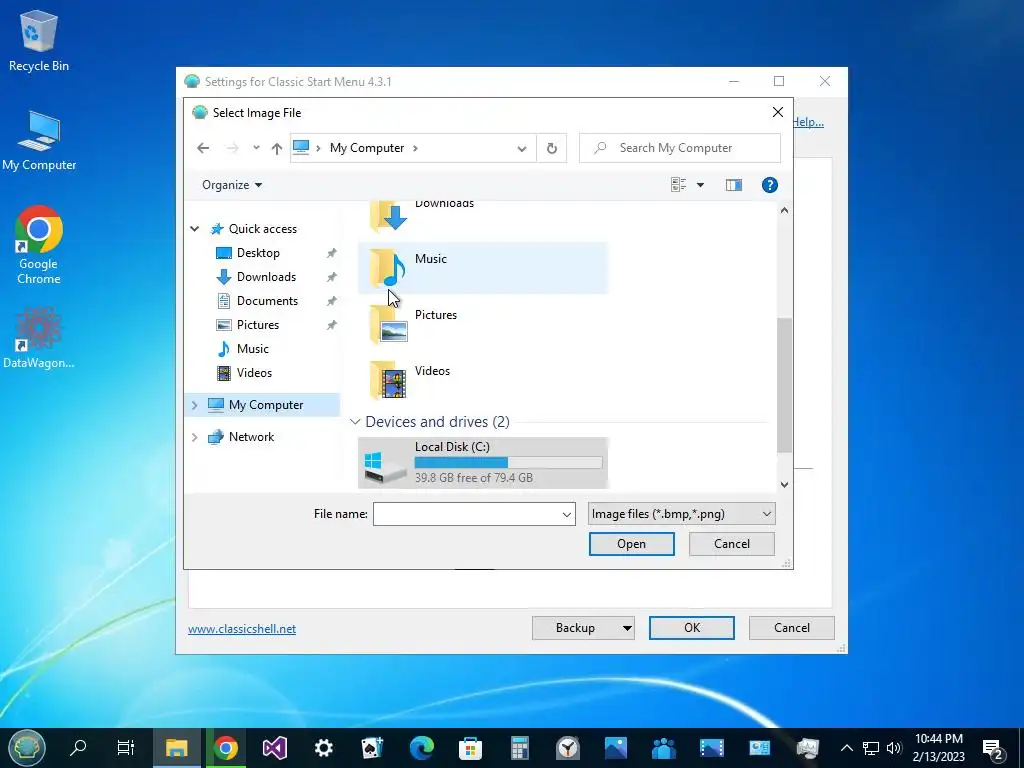Image resolution: width=1024 pixels, height=768 pixels.
Task: Visit the www.classicshell.net link
Action: 242,629
